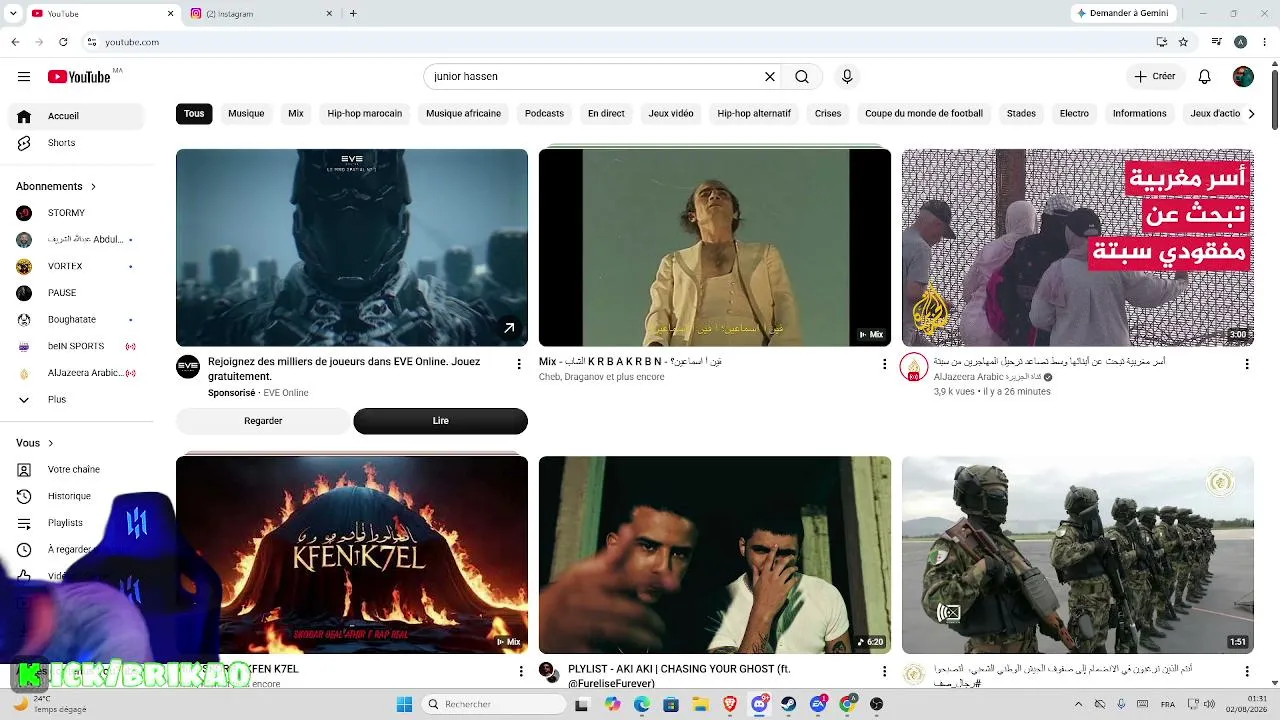Select the Coupe du monde de football chip
1280x720 pixels.
tap(924, 114)
